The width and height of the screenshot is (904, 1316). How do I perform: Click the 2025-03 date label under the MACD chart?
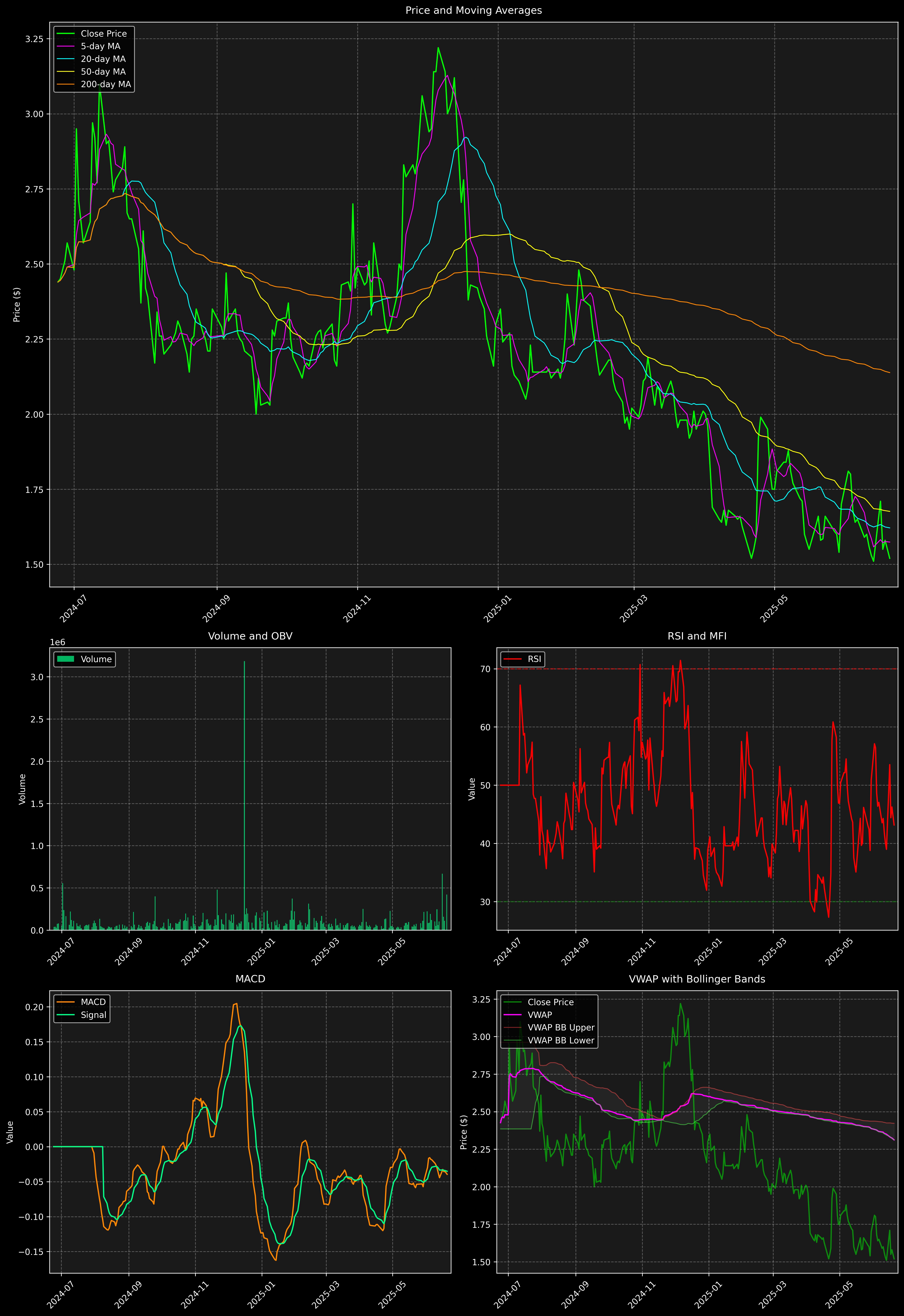(326, 1295)
